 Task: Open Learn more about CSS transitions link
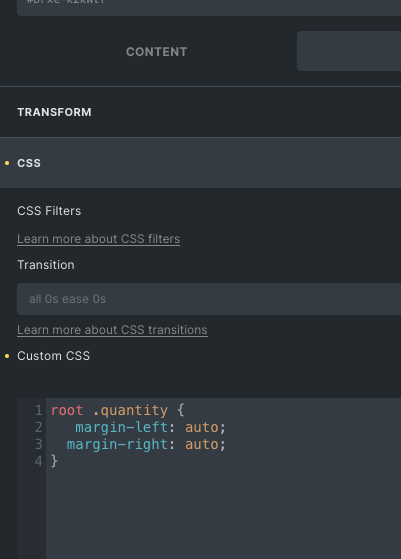coord(112,330)
